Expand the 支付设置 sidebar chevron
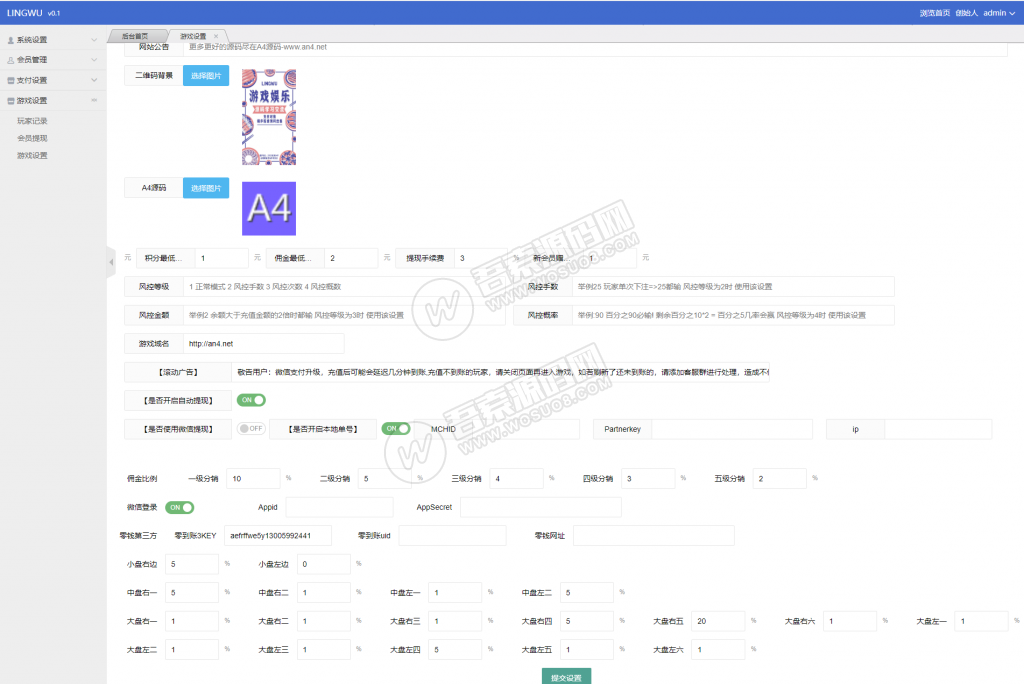 94,80
